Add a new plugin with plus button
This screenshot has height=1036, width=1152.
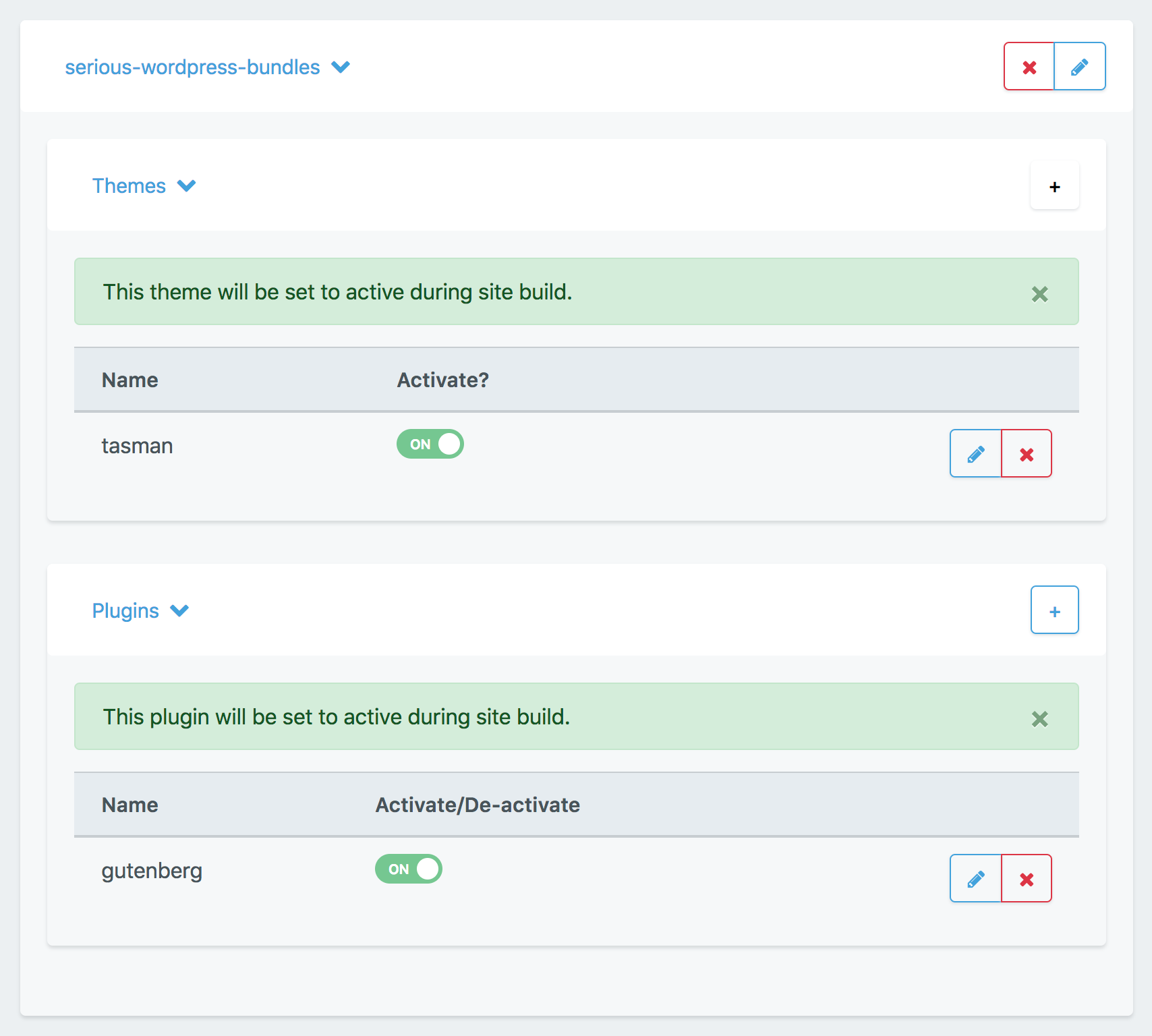1055,610
